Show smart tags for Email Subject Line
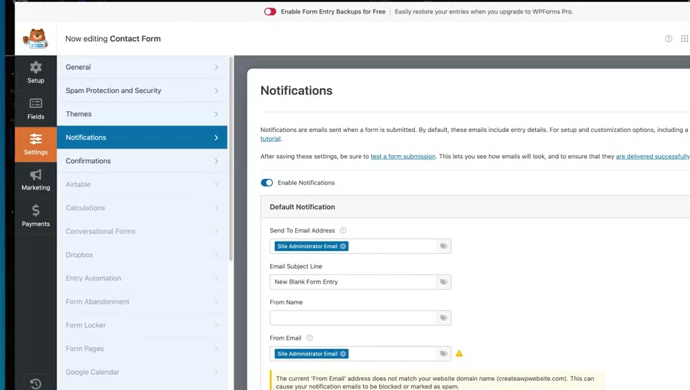 (444, 282)
